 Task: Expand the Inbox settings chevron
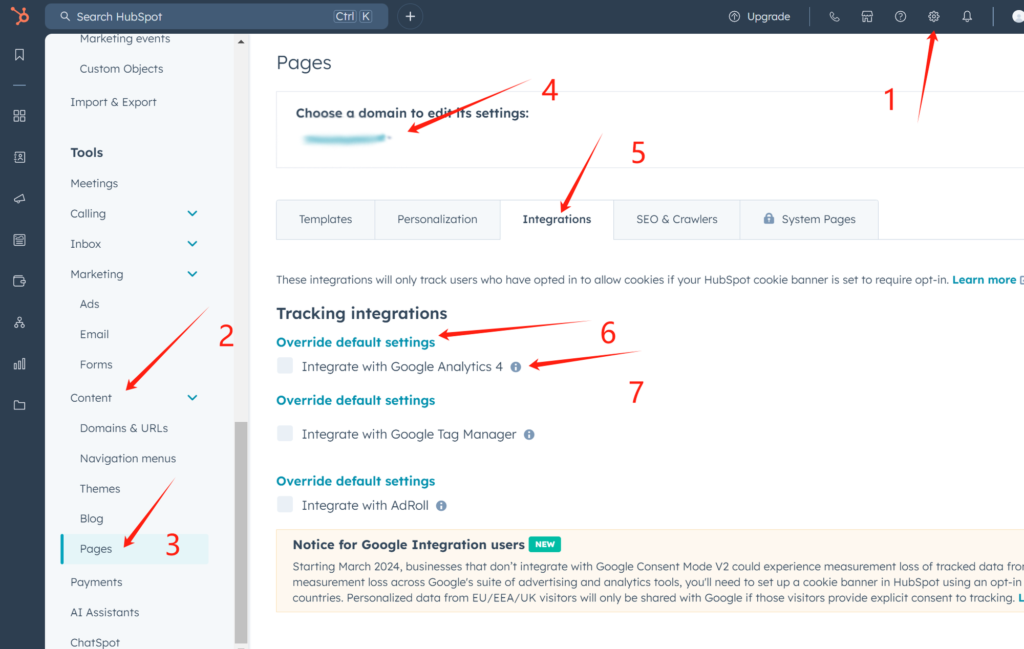pos(192,244)
